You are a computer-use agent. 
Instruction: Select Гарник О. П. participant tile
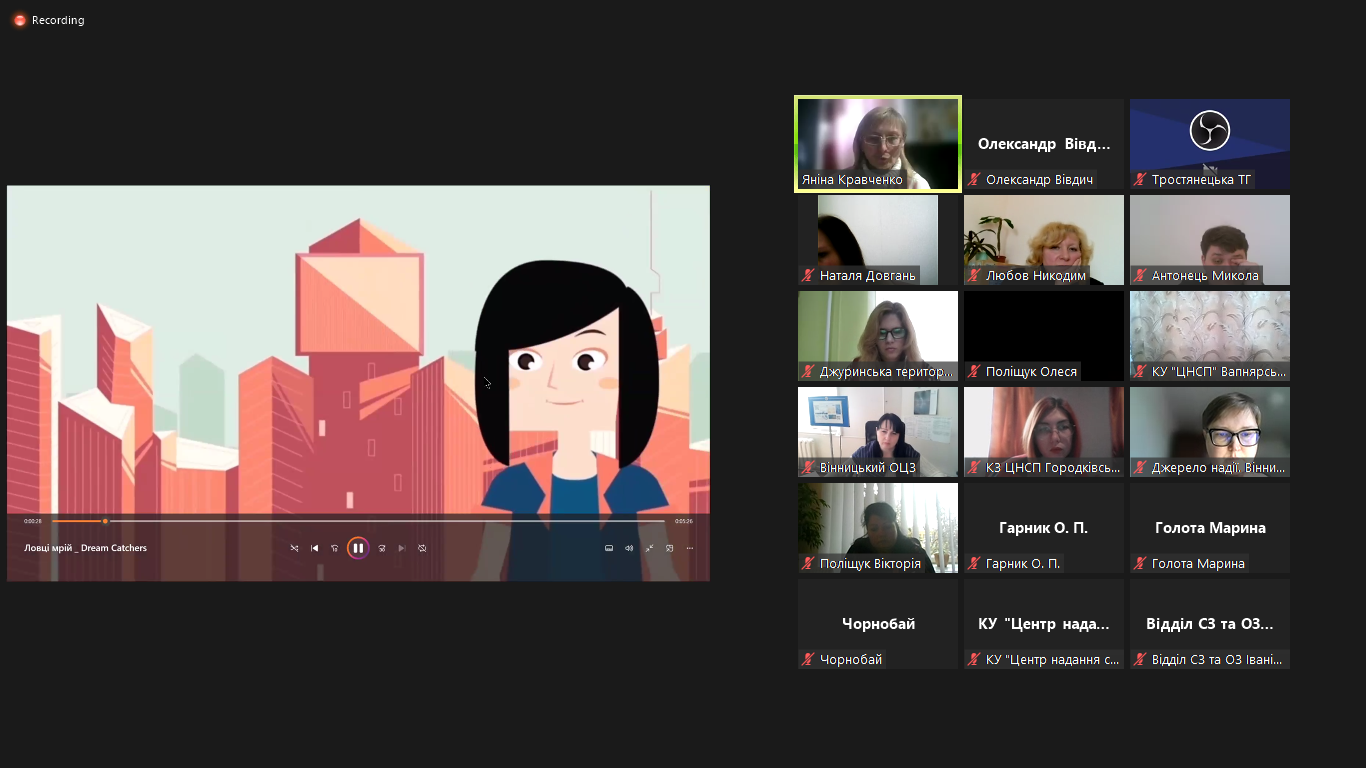point(1044,528)
